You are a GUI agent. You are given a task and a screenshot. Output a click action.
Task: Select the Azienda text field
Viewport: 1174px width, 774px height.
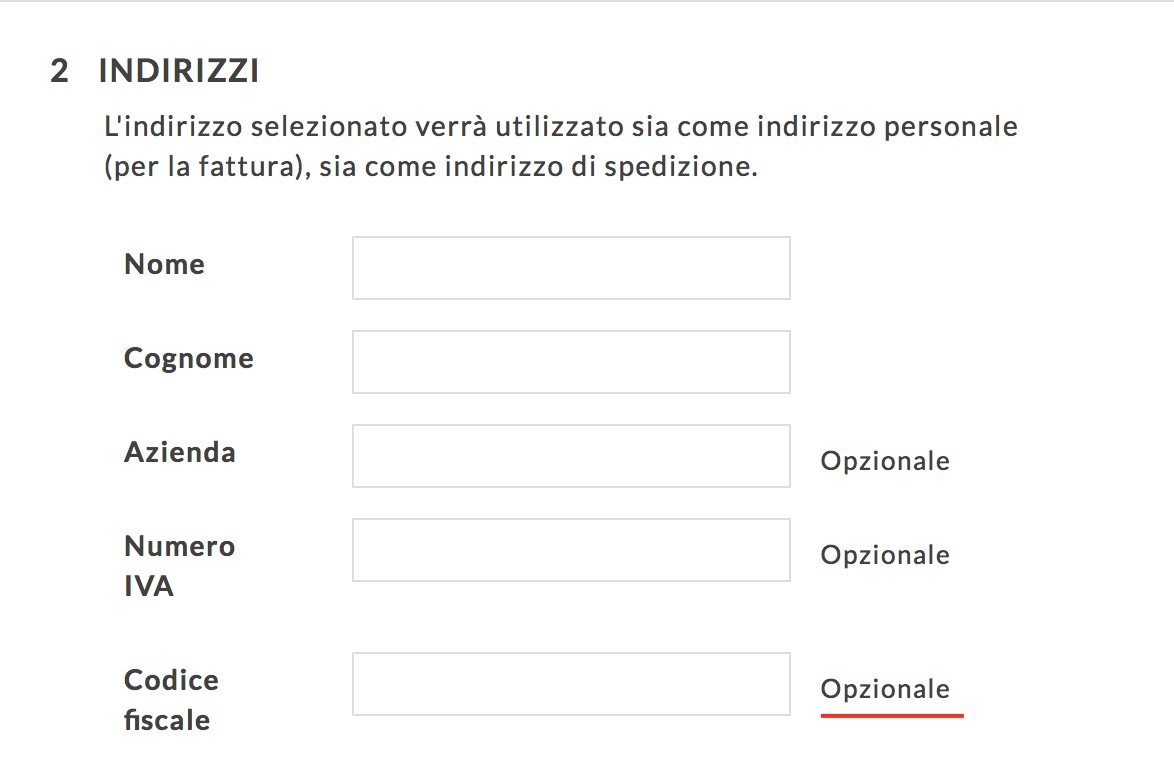coord(571,456)
